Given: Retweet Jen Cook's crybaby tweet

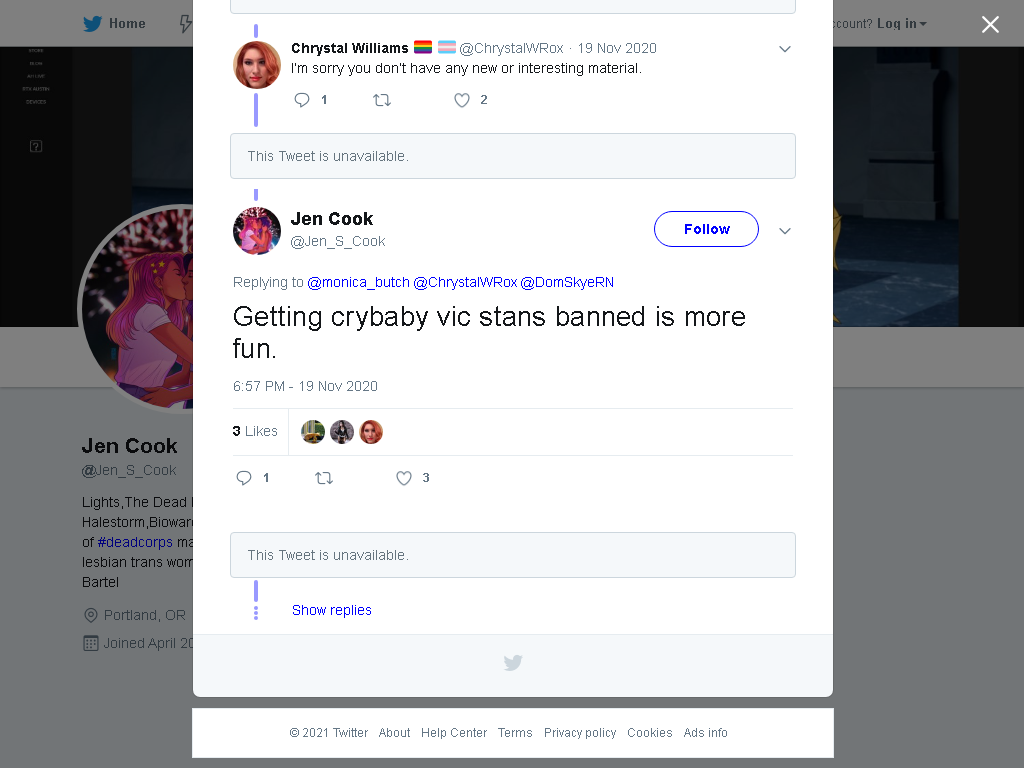Looking at the screenshot, I should click(324, 478).
